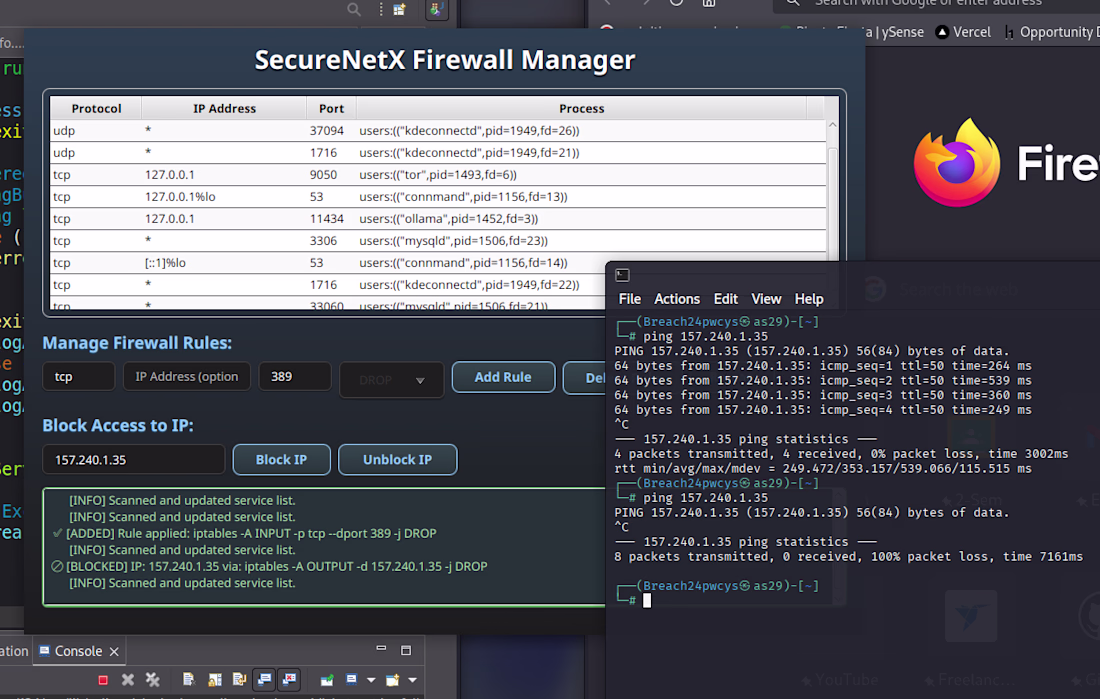Click Remove Launch single X icon in Console
1100x699 pixels.
point(128,679)
